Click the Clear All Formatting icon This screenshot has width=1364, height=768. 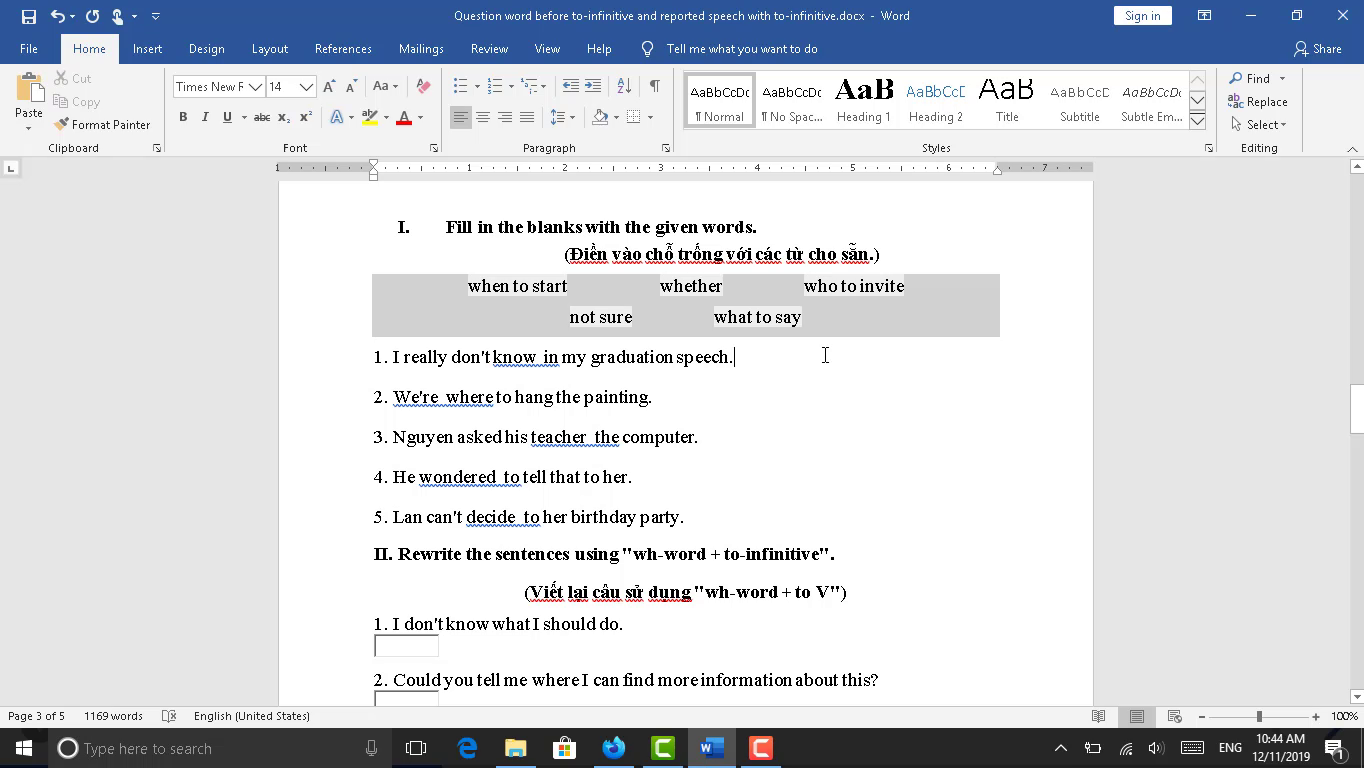(x=423, y=87)
